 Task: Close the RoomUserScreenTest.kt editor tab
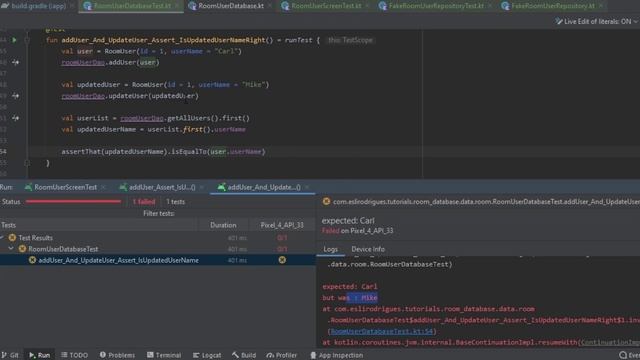coord(367,6)
